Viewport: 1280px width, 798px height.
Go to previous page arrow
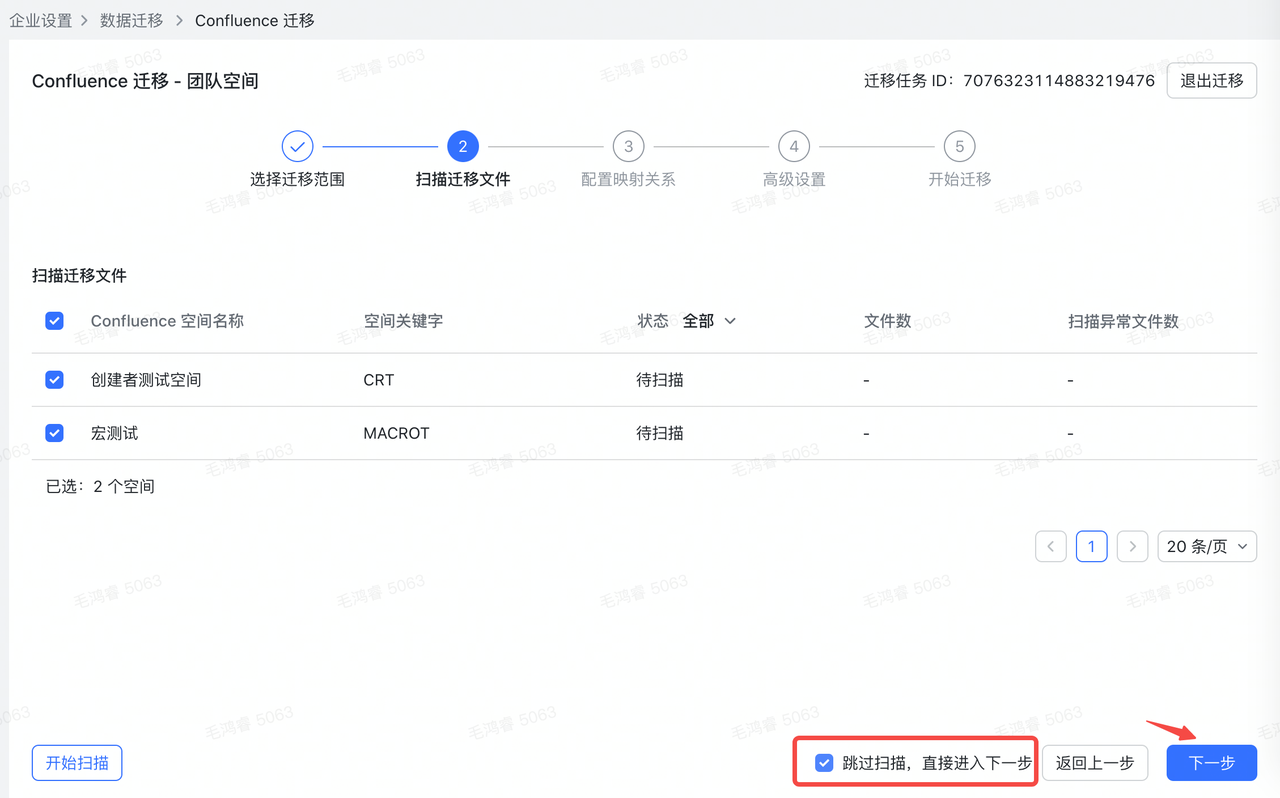click(x=1051, y=546)
